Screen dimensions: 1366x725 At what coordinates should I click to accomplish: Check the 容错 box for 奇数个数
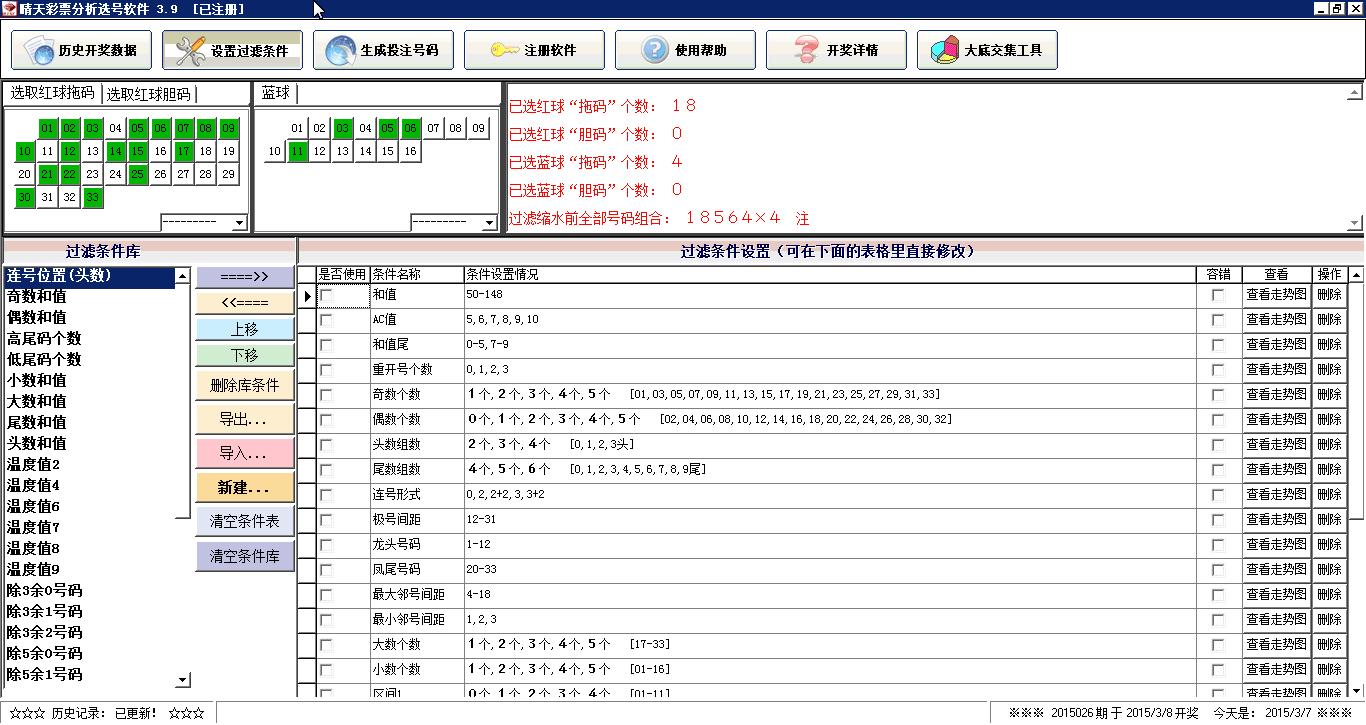[x=1217, y=395]
